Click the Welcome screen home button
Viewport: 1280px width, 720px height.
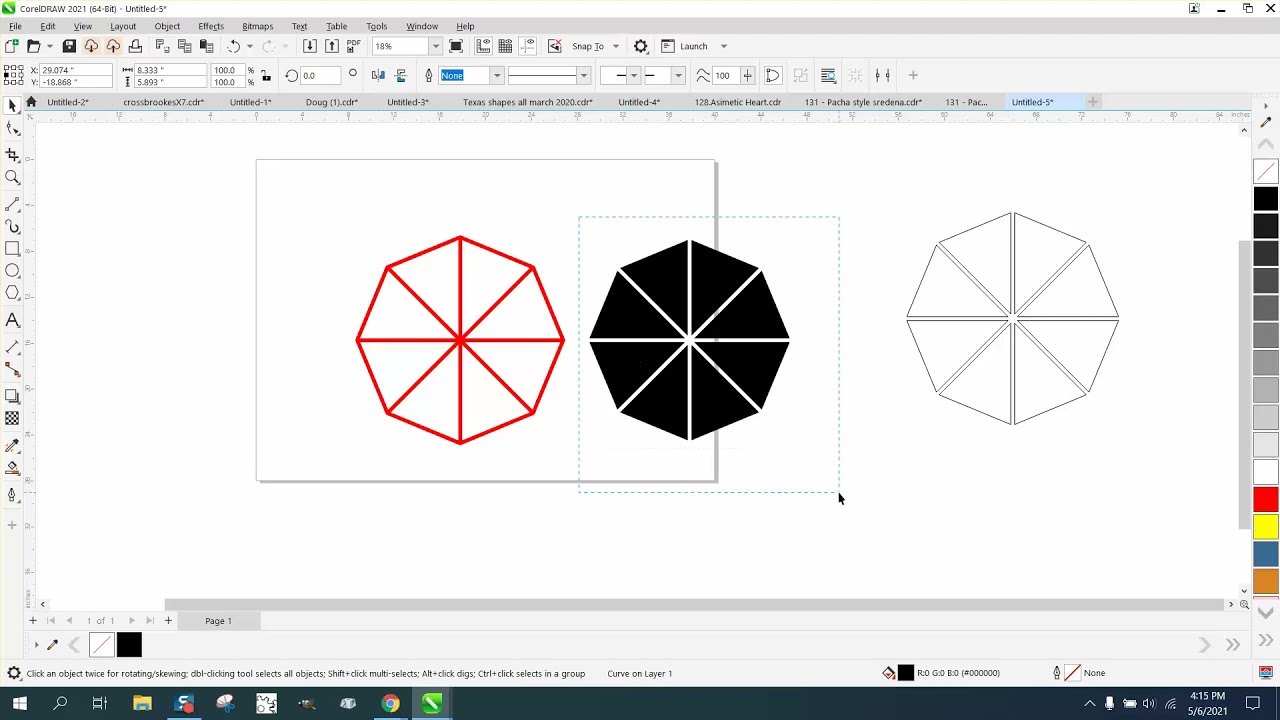(31, 102)
